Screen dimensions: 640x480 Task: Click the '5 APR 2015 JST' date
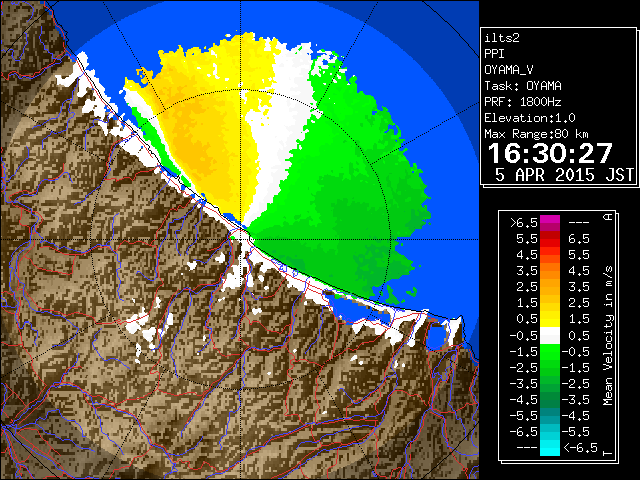tap(564, 175)
